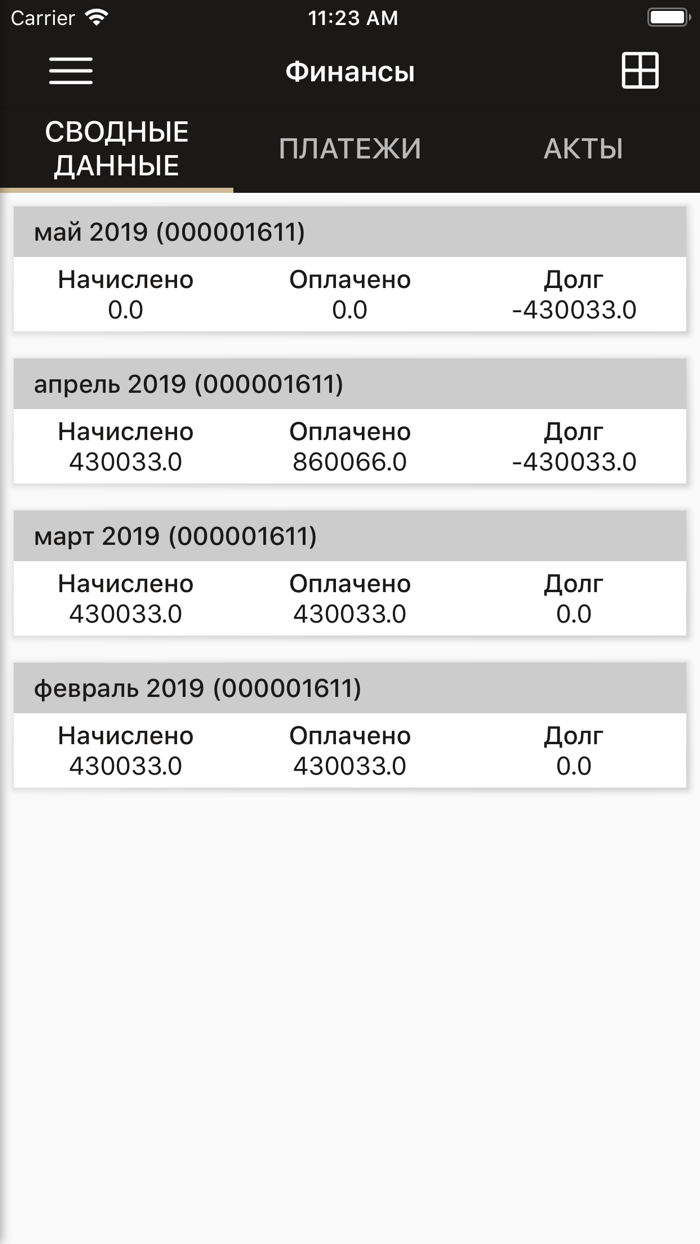Open the АКТЫ tab
Screen dimensions: 700x1244
tap(583, 148)
